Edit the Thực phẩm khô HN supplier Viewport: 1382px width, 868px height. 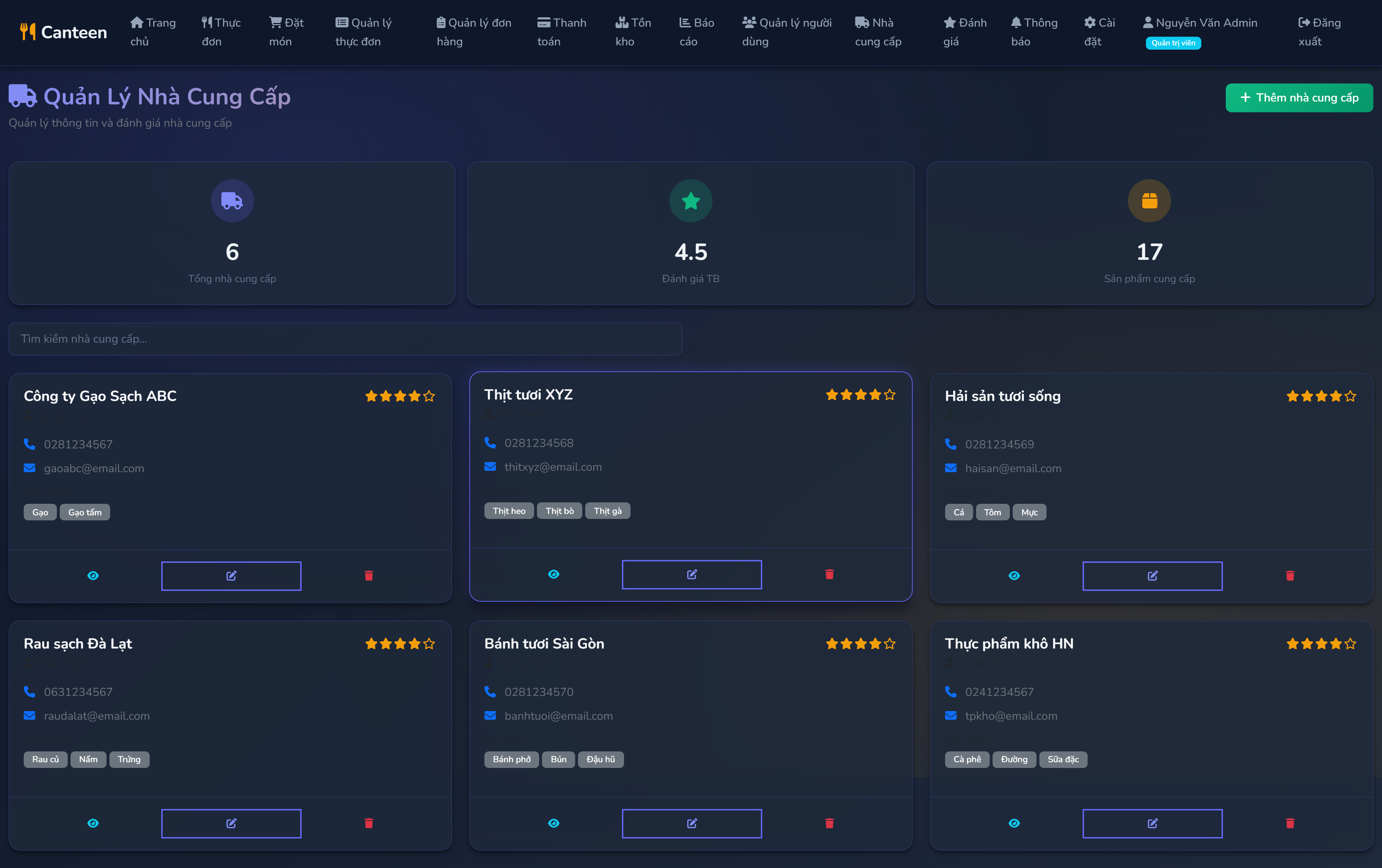(1152, 823)
